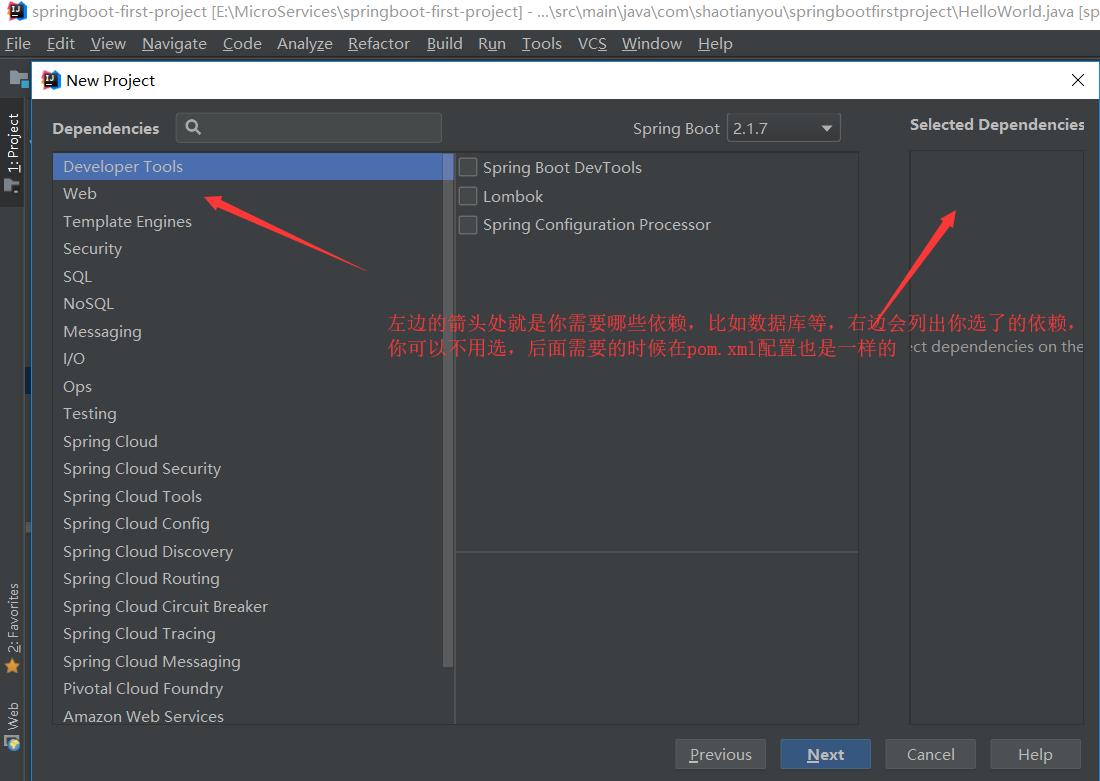Click the IntelliJ IDEA title bar icon
The width and height of the screenshot is (1100, 781).
tap(17, 11)
